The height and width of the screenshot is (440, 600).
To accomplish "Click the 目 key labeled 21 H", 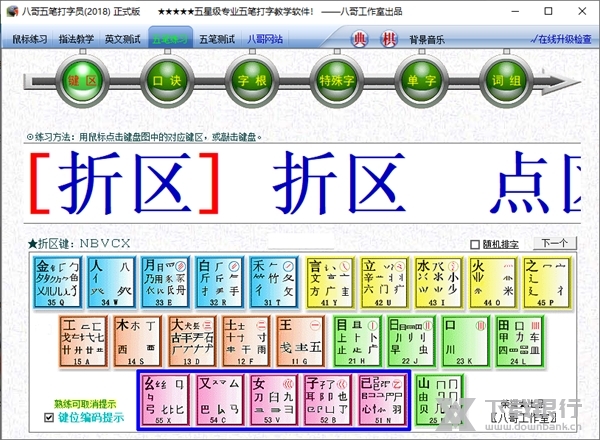I will tap(357, 341).
